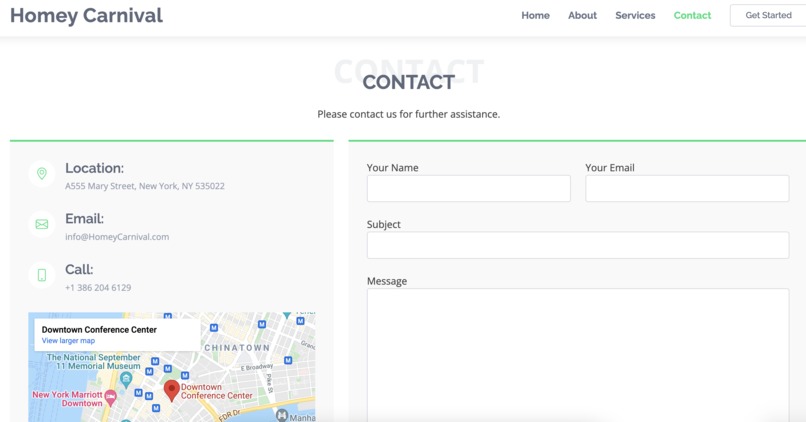The image size is (806, 422).
Task: Click the CHINATOWN label on the map
Action: click(237, 348)
